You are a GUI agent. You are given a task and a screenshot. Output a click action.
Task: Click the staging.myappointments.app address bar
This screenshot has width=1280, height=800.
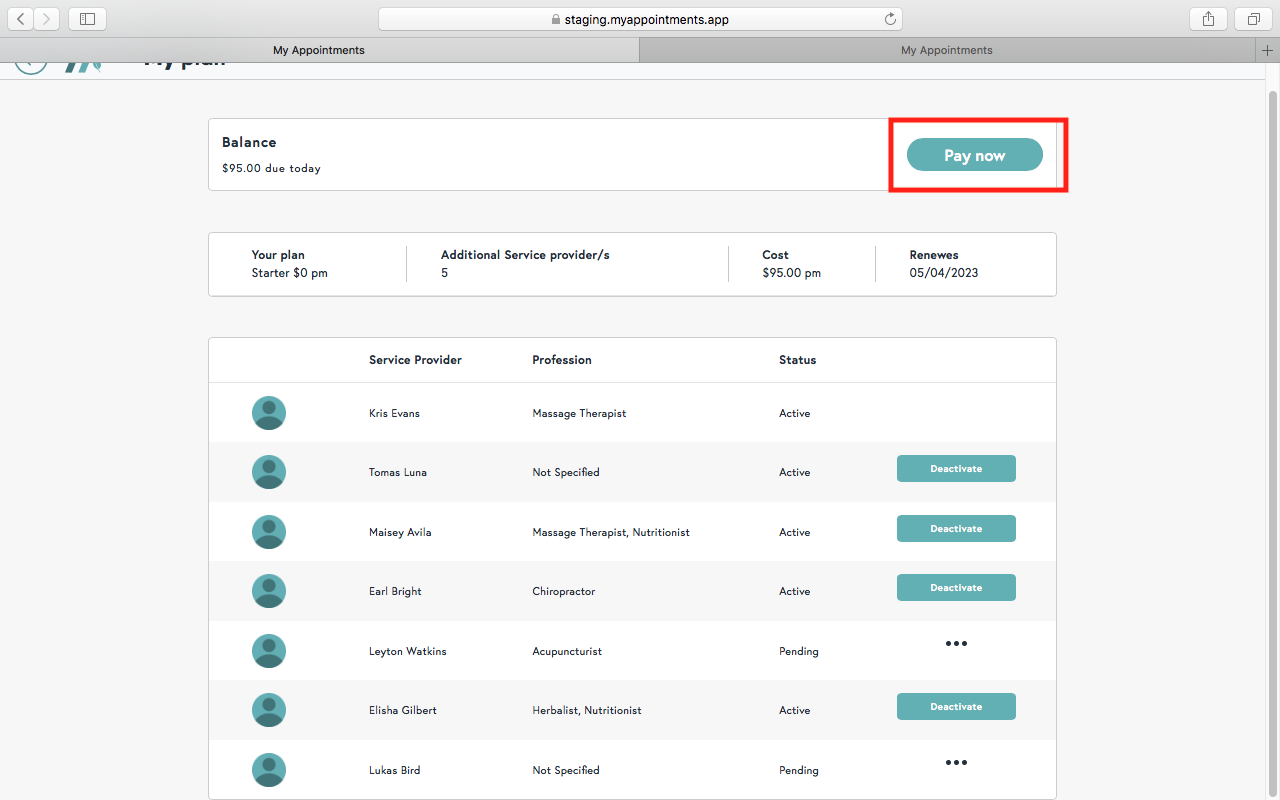pos(640,19)
